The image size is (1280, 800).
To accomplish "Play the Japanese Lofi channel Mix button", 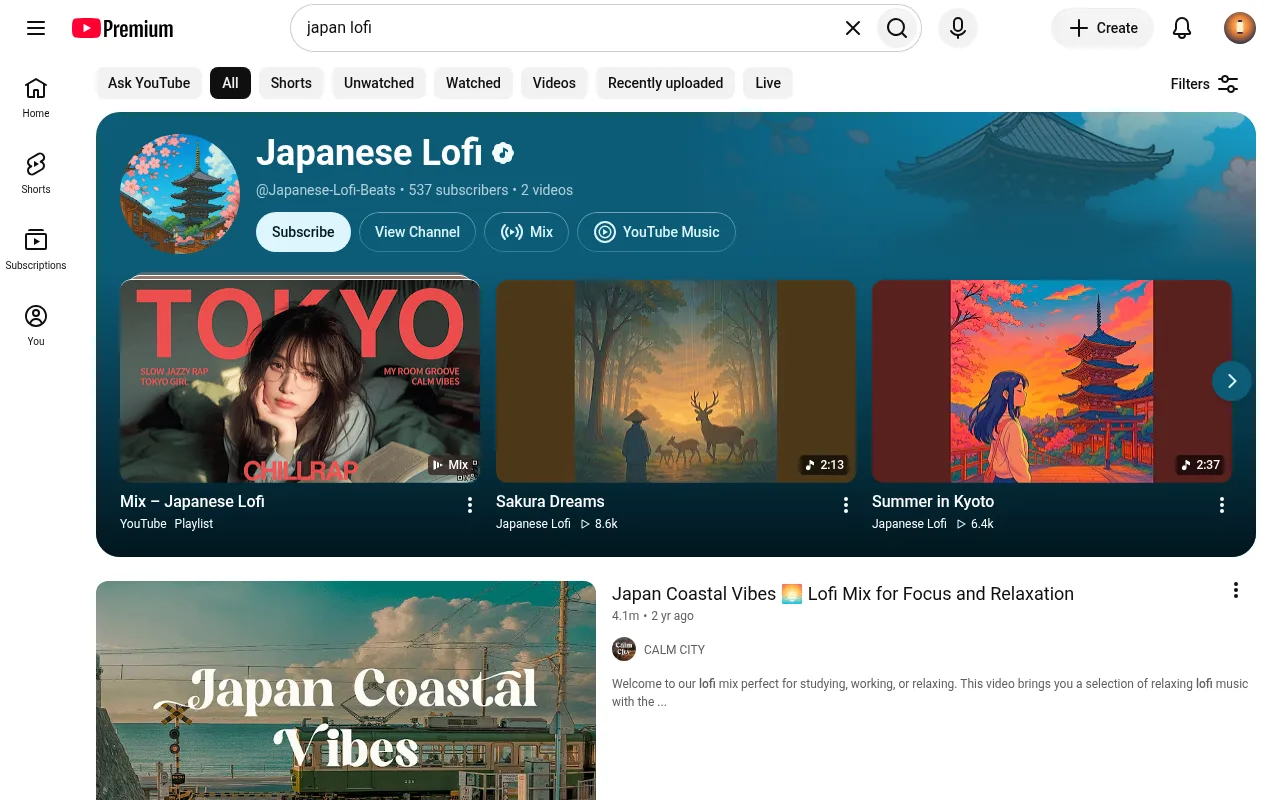I will [x=526, y=232].
